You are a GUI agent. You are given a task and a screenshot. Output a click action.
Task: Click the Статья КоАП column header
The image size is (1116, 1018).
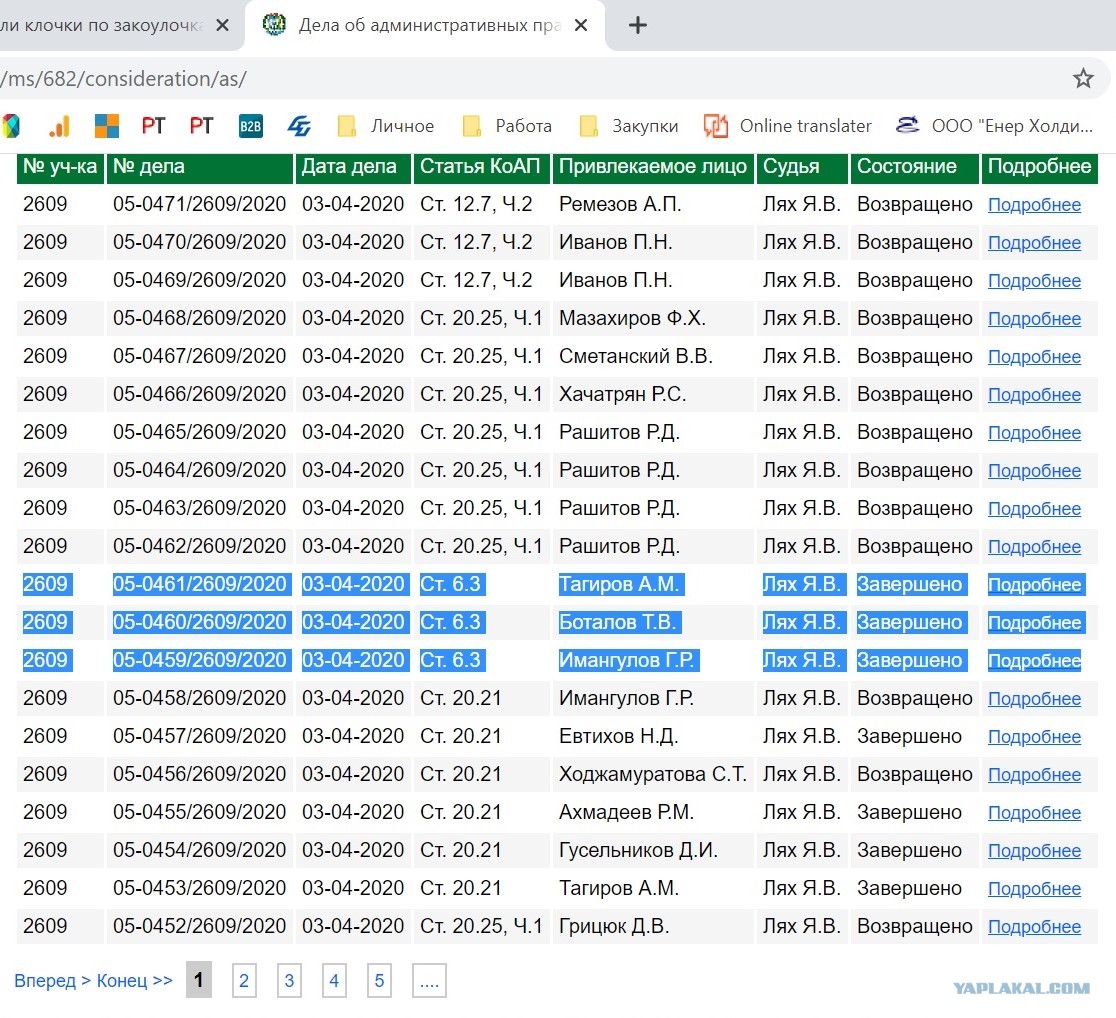point(482,167)
